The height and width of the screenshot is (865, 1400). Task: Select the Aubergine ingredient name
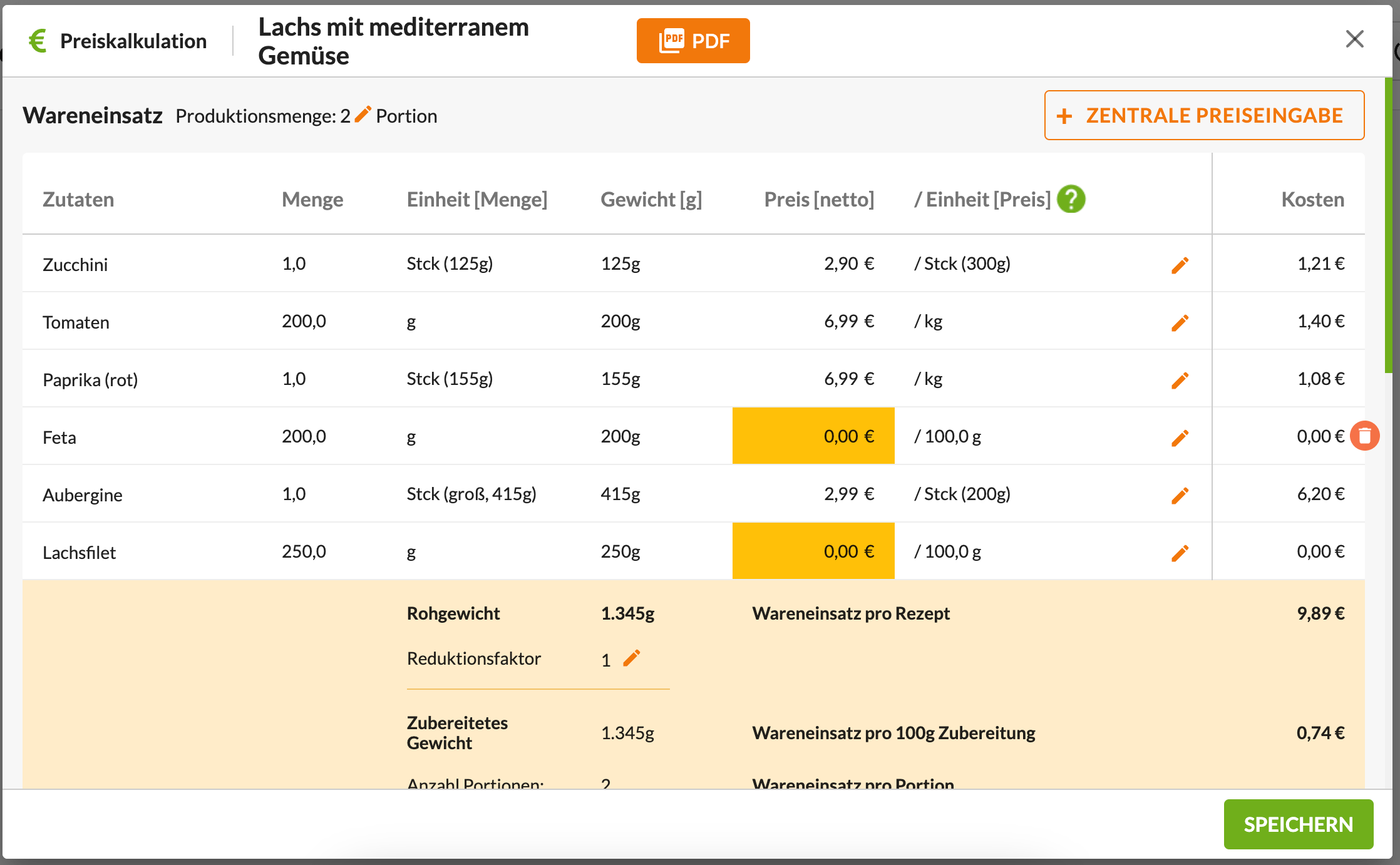[83, 494]
